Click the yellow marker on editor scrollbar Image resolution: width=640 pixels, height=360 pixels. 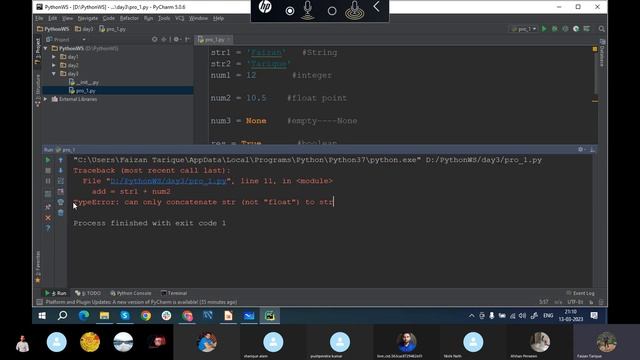point(595,100)
